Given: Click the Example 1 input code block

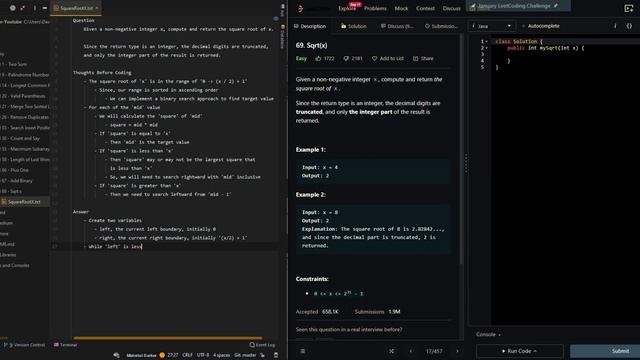Looking at the screenshot, I should coord(373,171).
